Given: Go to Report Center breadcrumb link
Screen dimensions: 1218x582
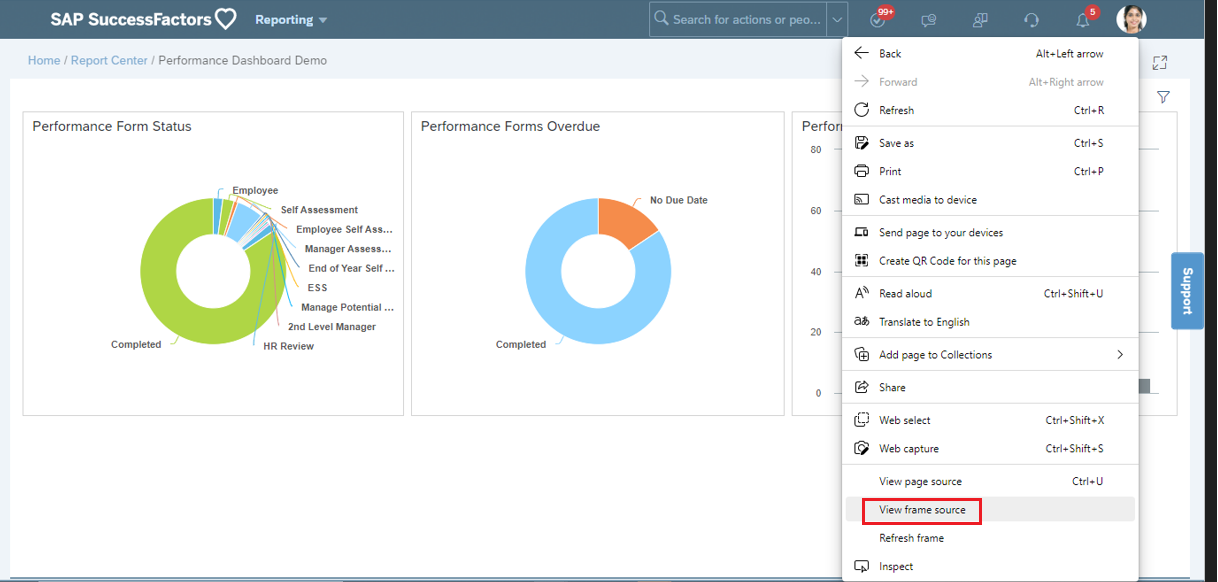Looking at the screenshot, I should pos(109,61).
